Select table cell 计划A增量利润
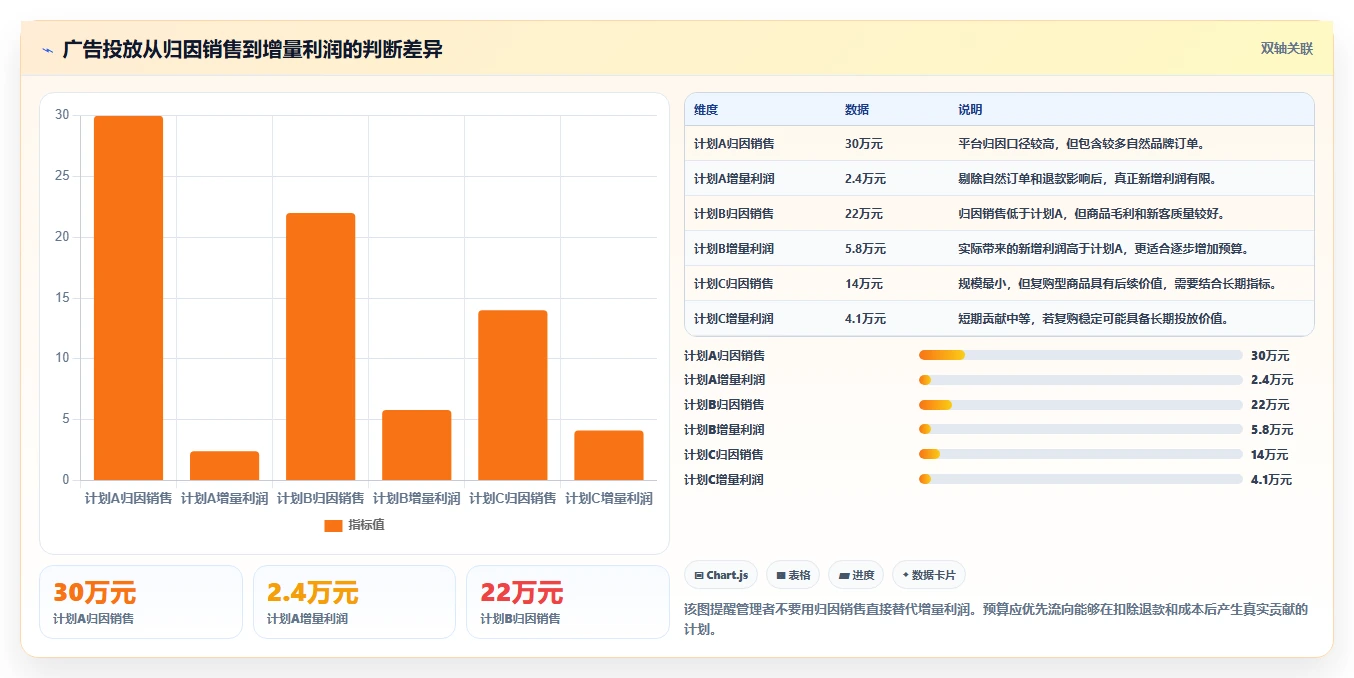This screenshot has height=678, width=1354. click(x=734, y=179)
